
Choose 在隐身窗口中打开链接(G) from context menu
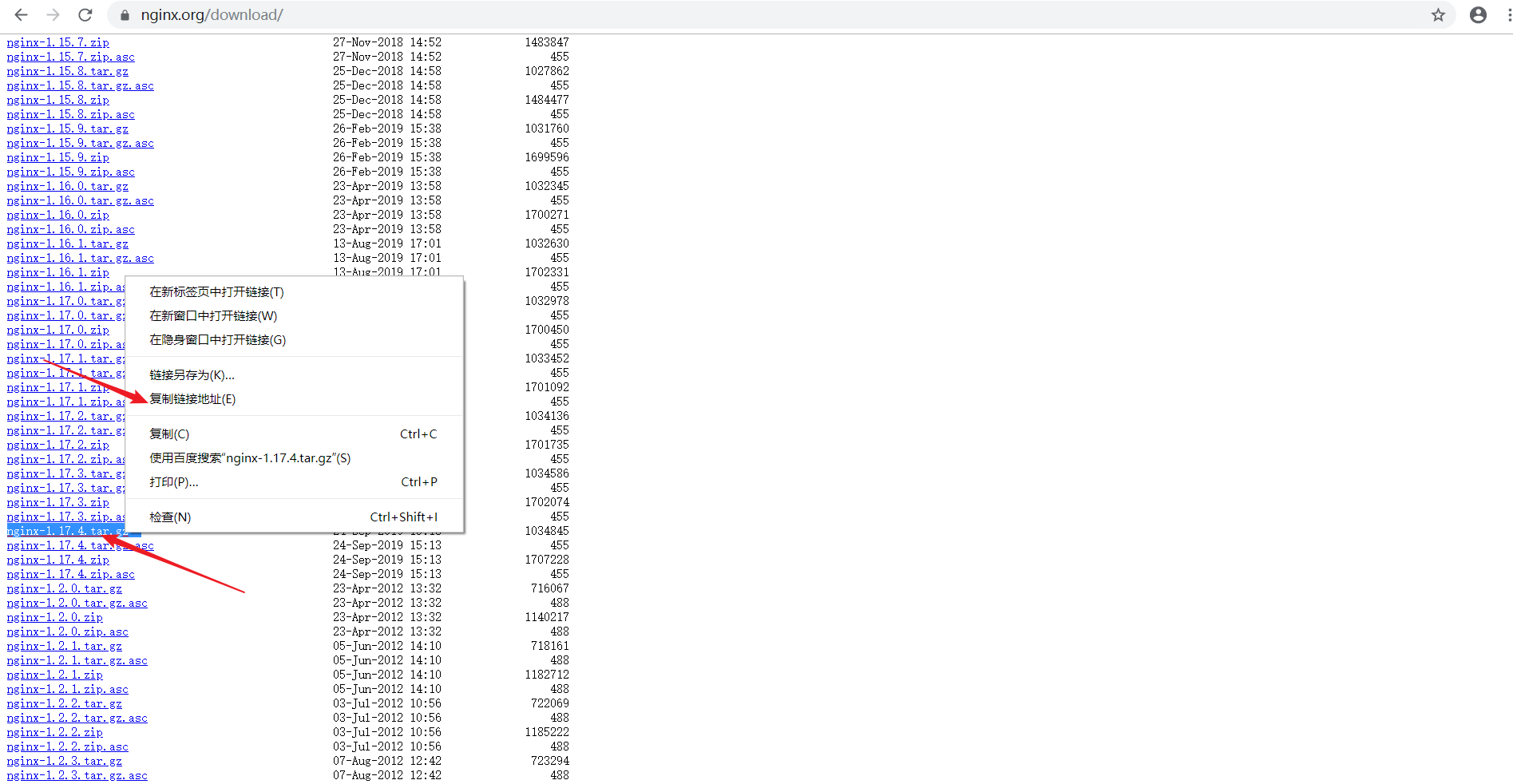[x=295, y=340]
